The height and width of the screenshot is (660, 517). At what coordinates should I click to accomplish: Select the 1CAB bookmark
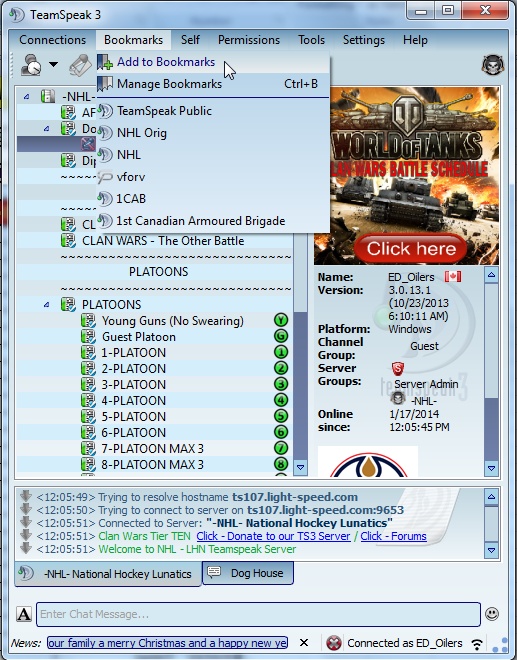(213, 199)
